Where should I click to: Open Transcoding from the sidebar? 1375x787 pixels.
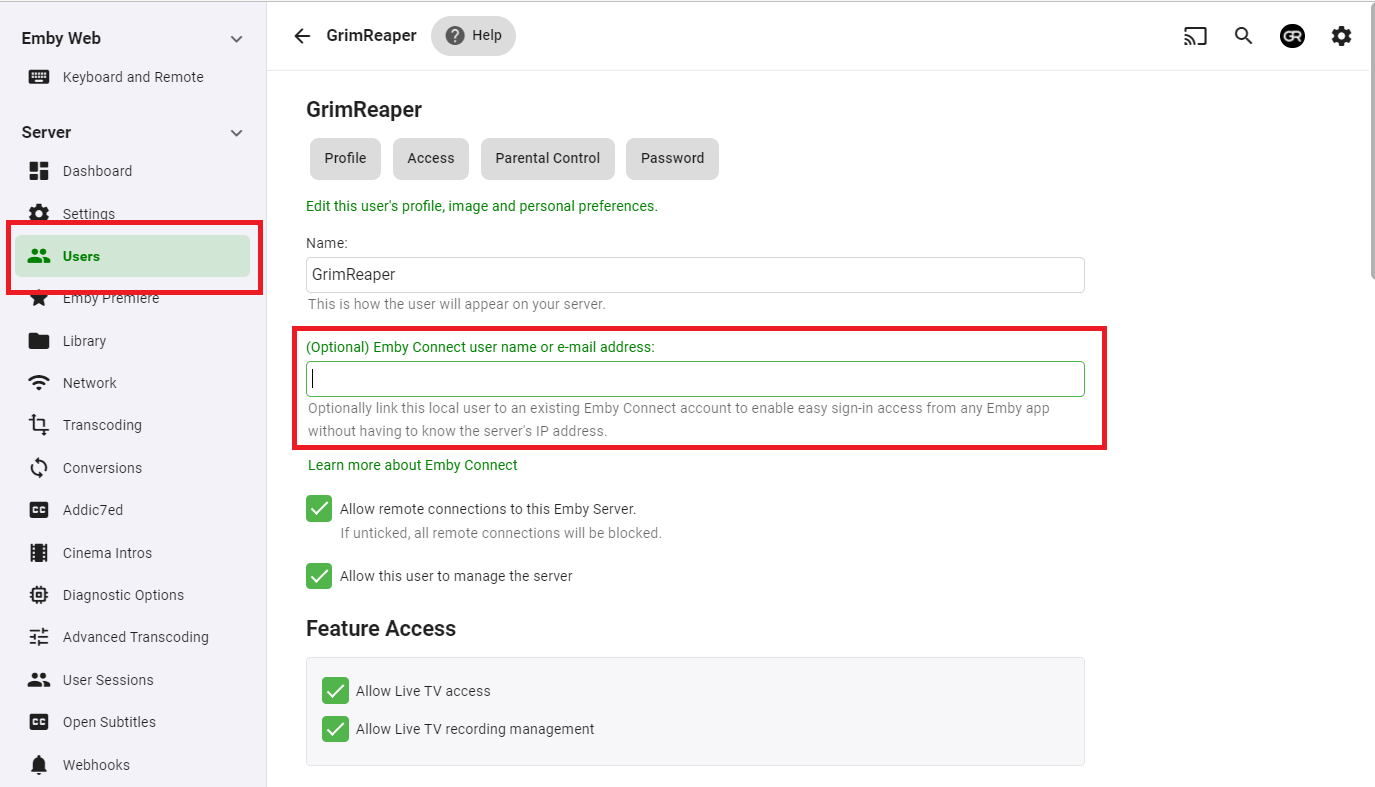(x=102, y=425)
